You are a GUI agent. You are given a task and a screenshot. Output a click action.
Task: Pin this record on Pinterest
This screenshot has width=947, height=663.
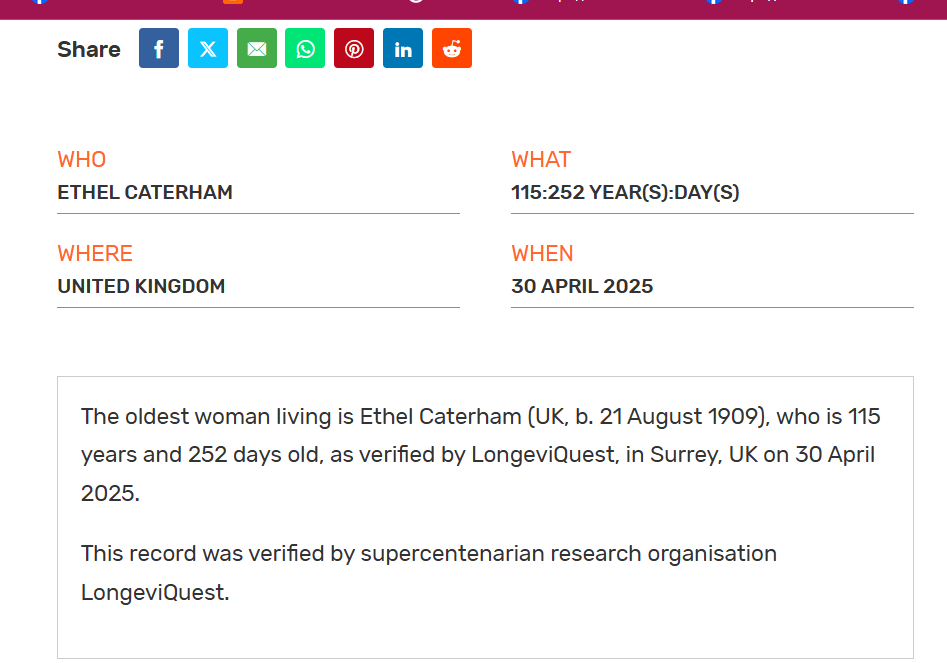point(354,48)
